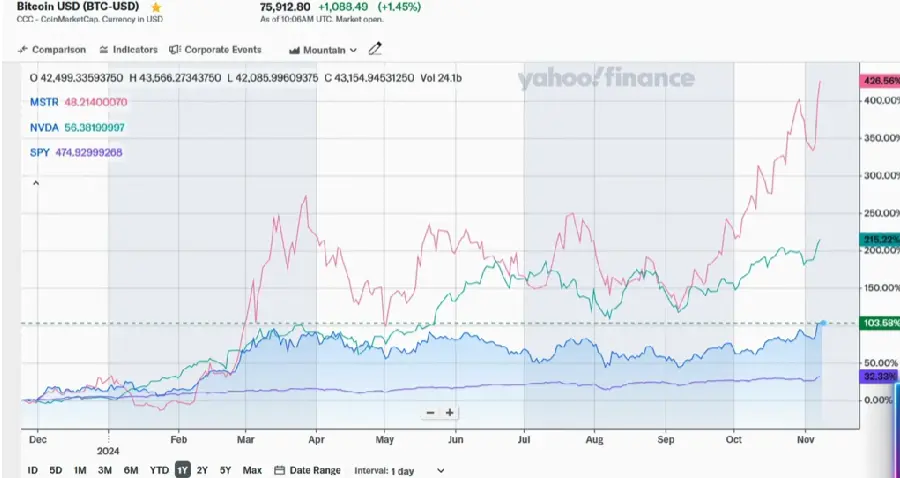Open the Indicators menu
900x478 pixels.
click(129, 50)
